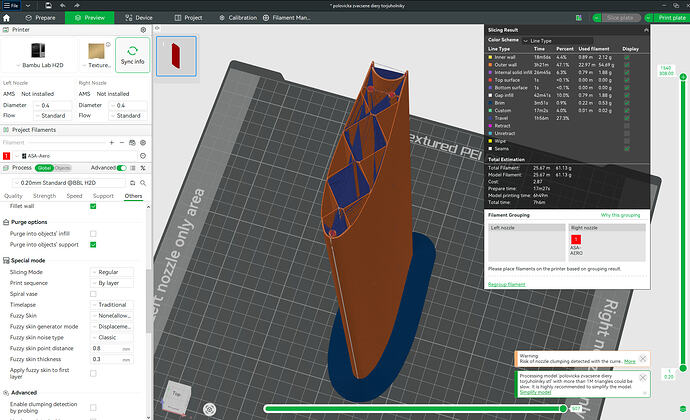The width and height of the screenshot is (690, 420).
Task: Switch to the Prepare tab
Action: 40,18
